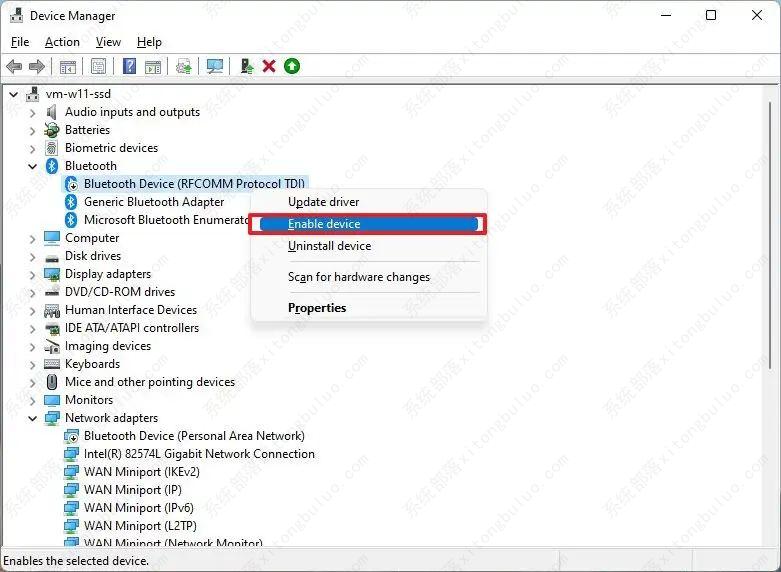Viewport: 781px width, 572px height.
Task: Click the Help question mark toolbar icon
Action: 129,66
